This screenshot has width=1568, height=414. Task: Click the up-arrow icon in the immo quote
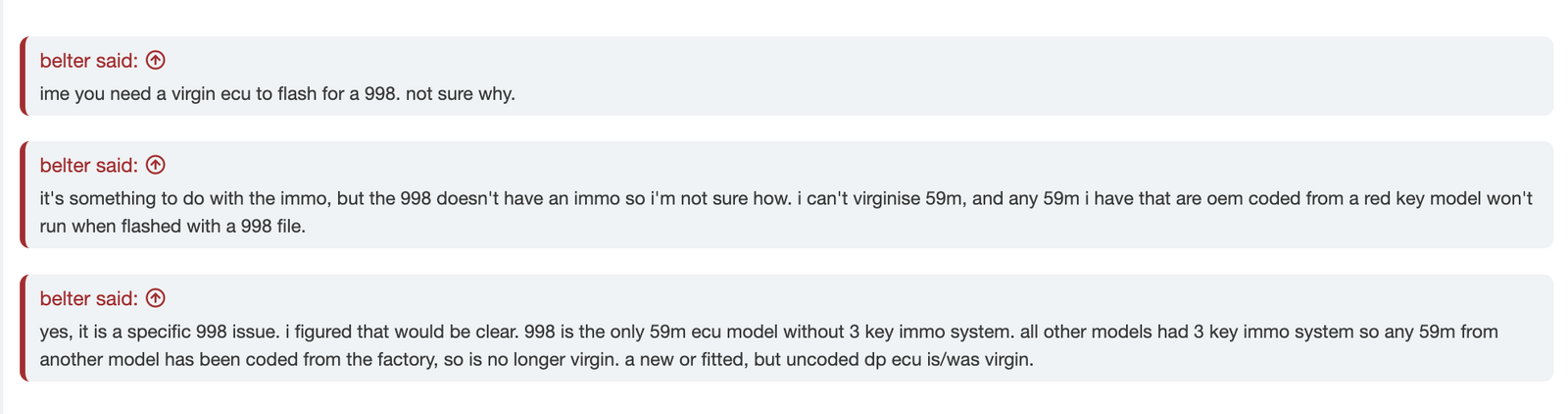pyautogui.click(x=155, y=165)
